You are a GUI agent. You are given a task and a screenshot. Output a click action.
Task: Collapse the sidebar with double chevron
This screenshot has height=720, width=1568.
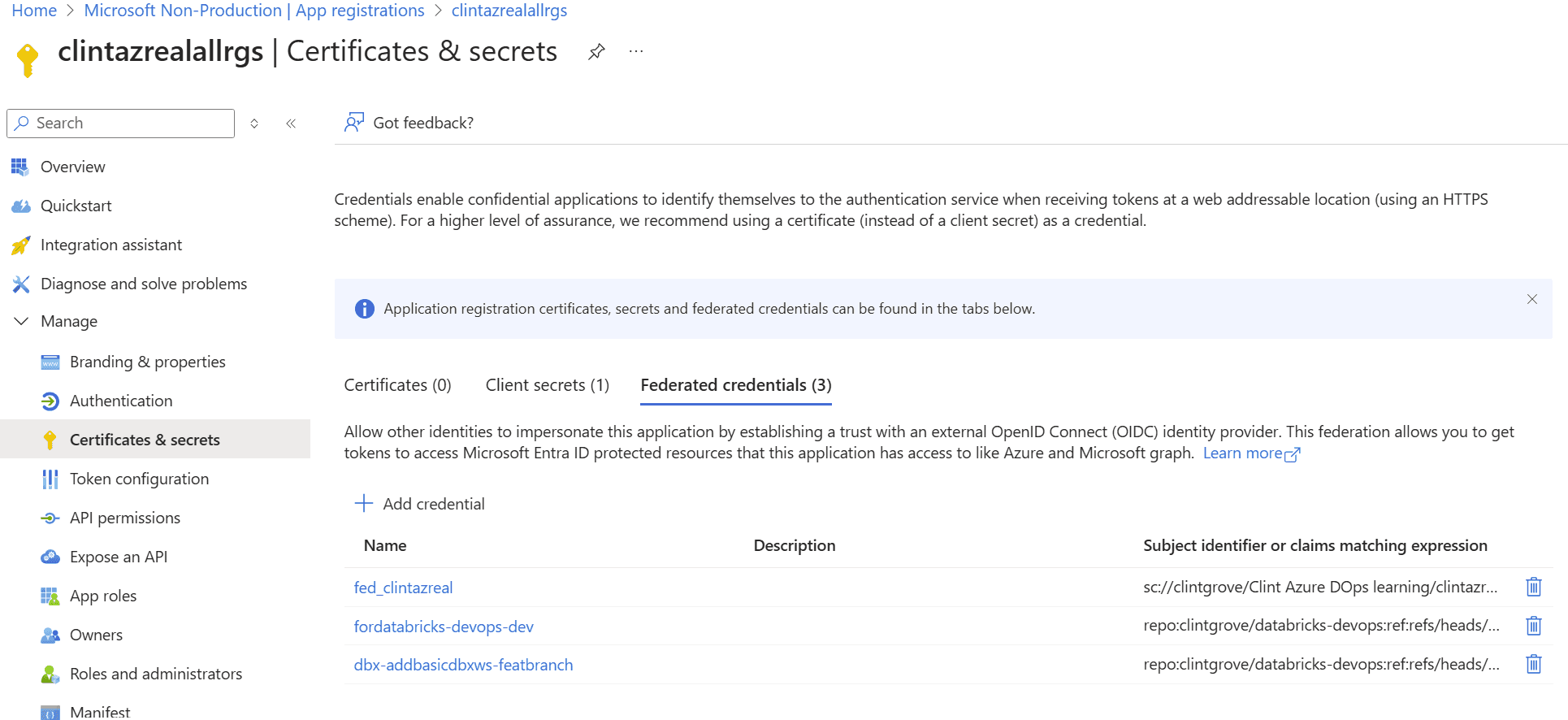tap(291, 124)
